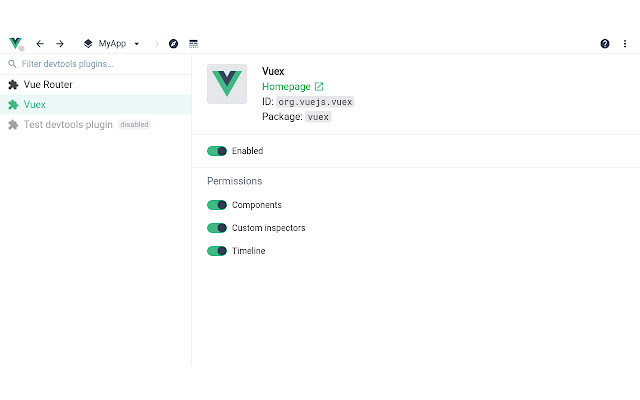The height and width of the screenshot is (400, 640).
Task: Toggle the Components permission switch
Action: coord(217,205)
